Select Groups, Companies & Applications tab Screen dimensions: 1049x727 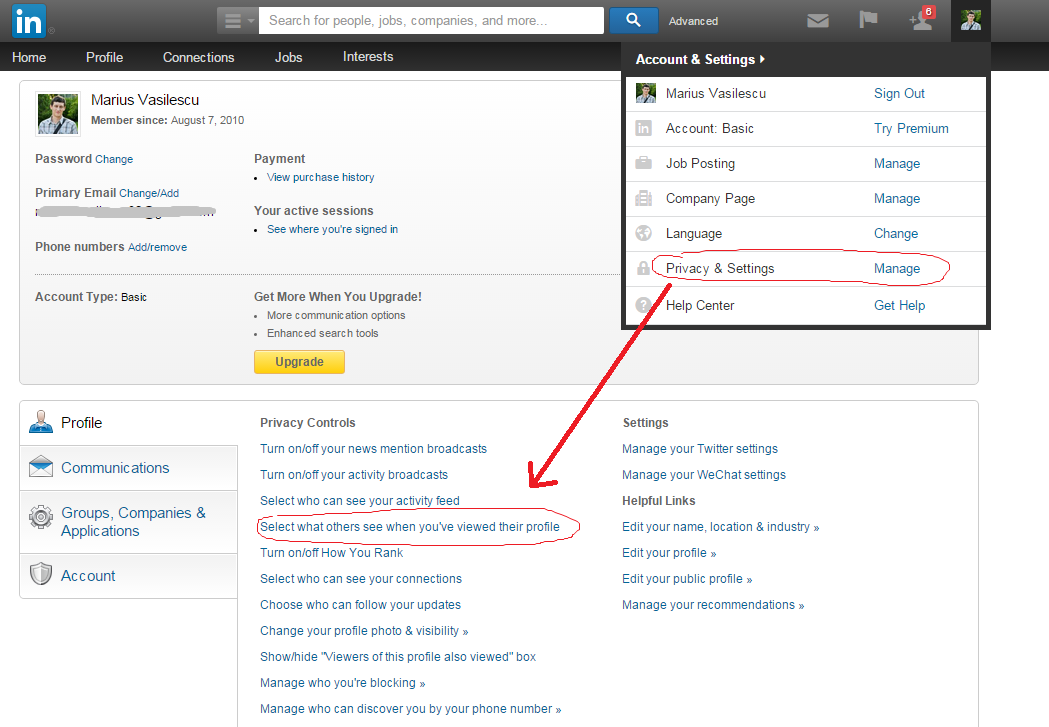(x=128, y=522)
